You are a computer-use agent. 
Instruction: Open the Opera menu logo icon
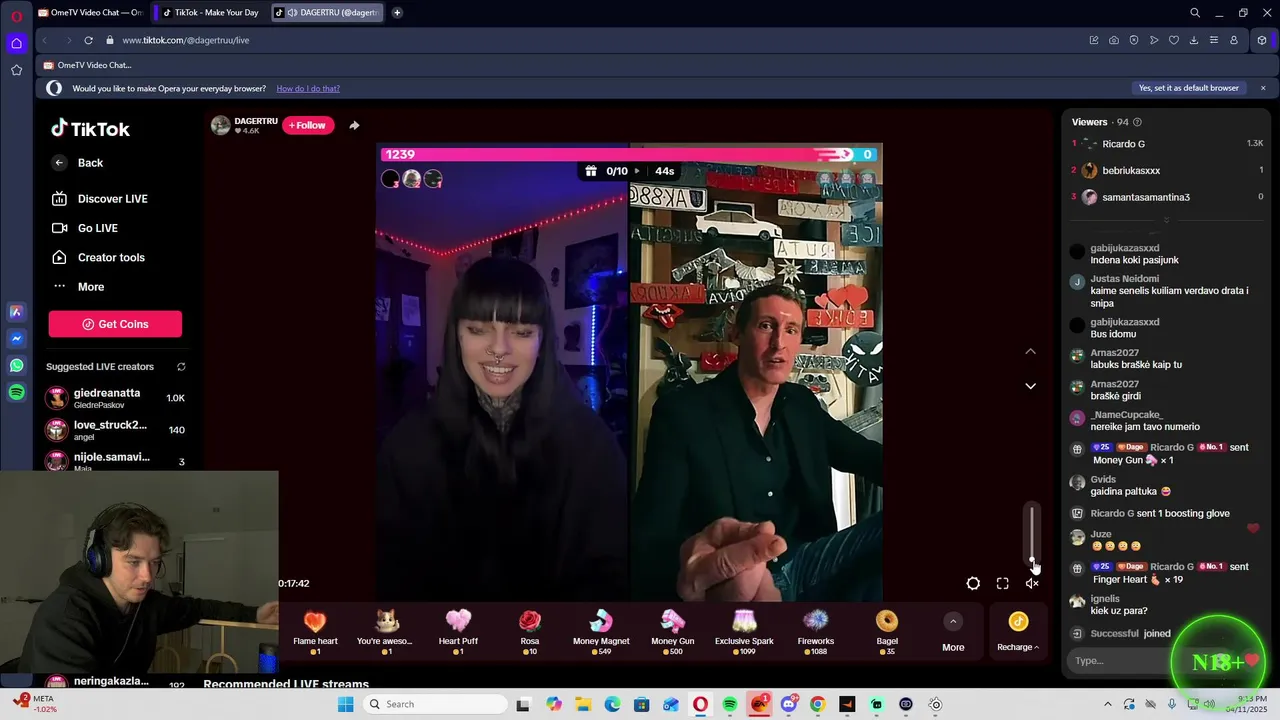click(16, 16)
